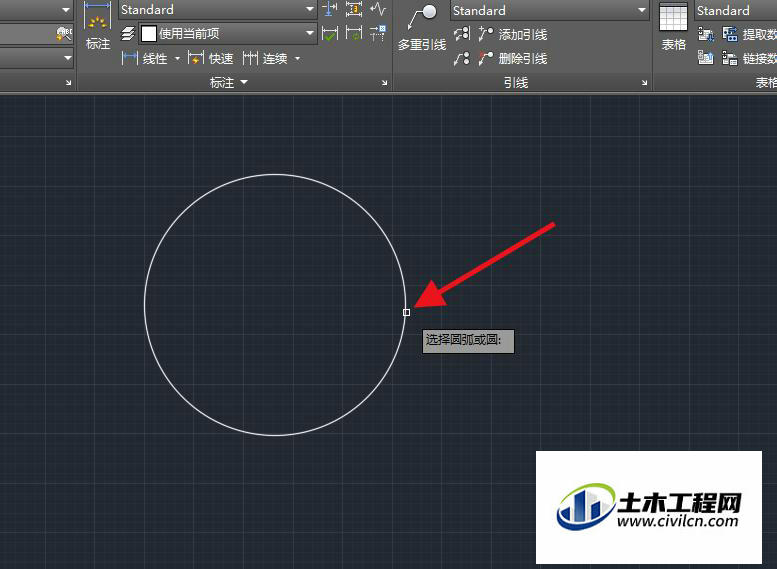Click the 快速 label

pyautogui.click(x=221, y=58)
